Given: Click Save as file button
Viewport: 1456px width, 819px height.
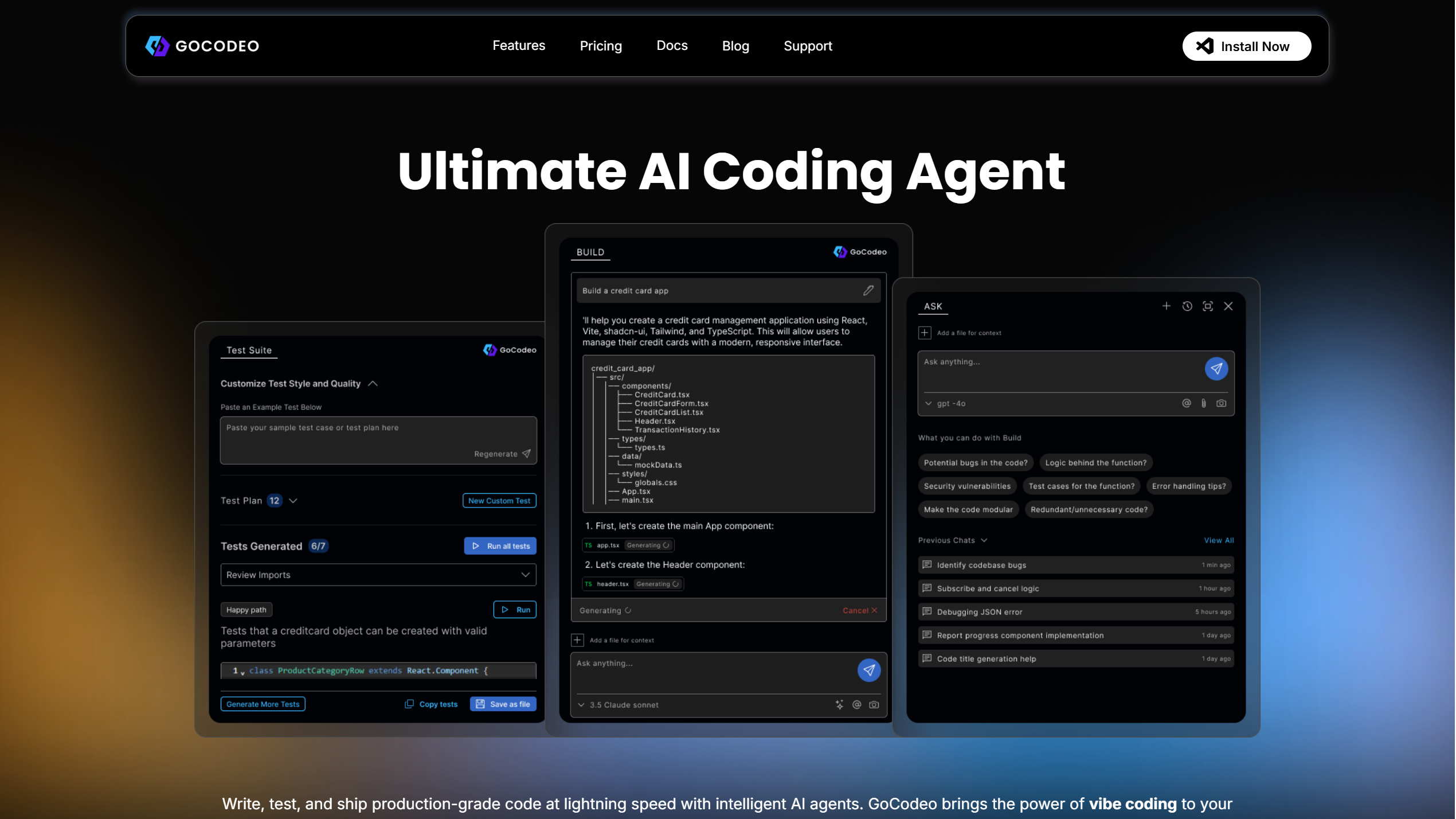Looking at the screenshot, I should 503,704.
